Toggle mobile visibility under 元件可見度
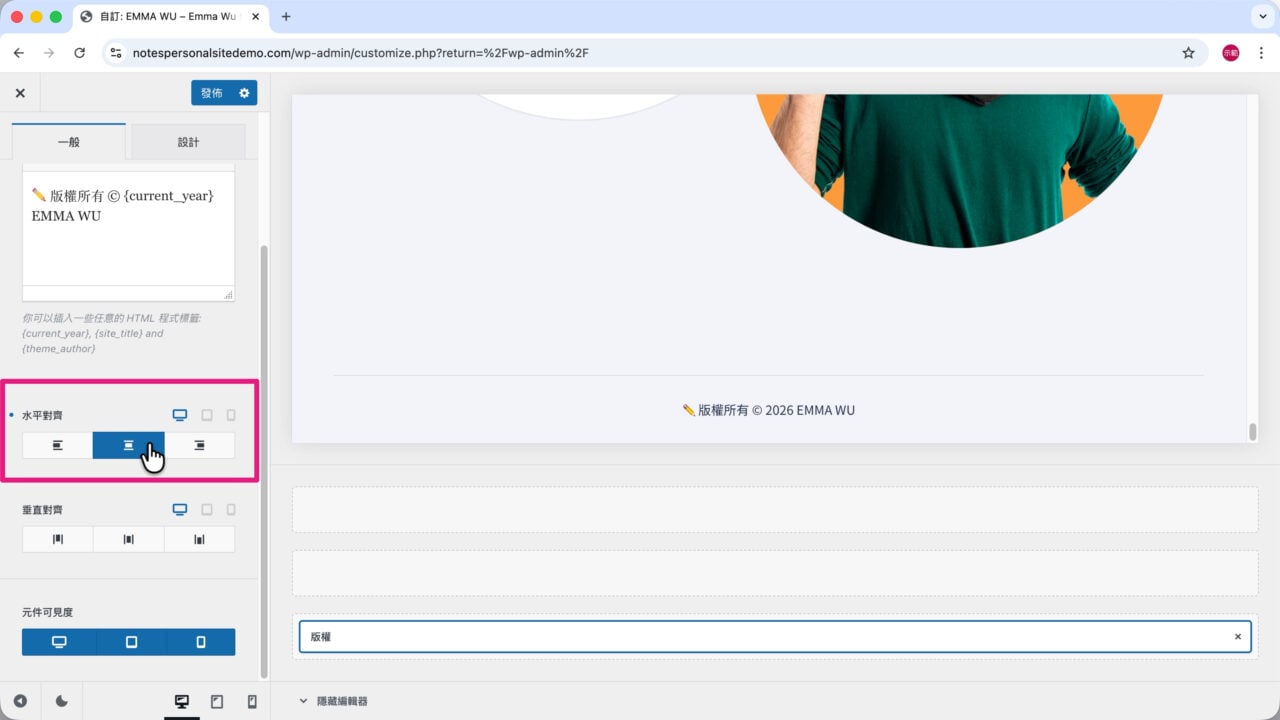 coord(201,642)
